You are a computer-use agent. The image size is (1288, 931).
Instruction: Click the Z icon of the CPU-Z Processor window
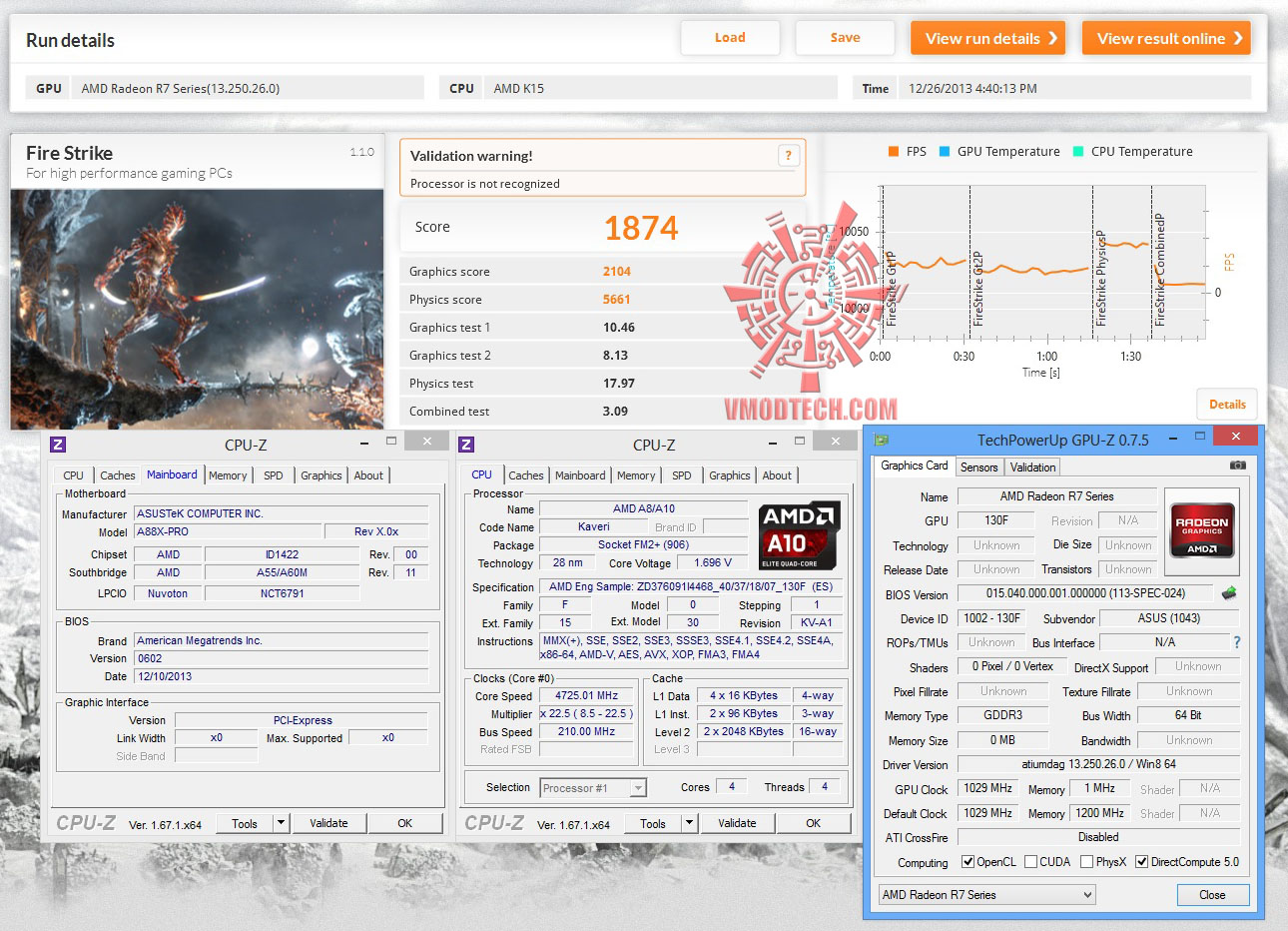click(x=466, y=445)
